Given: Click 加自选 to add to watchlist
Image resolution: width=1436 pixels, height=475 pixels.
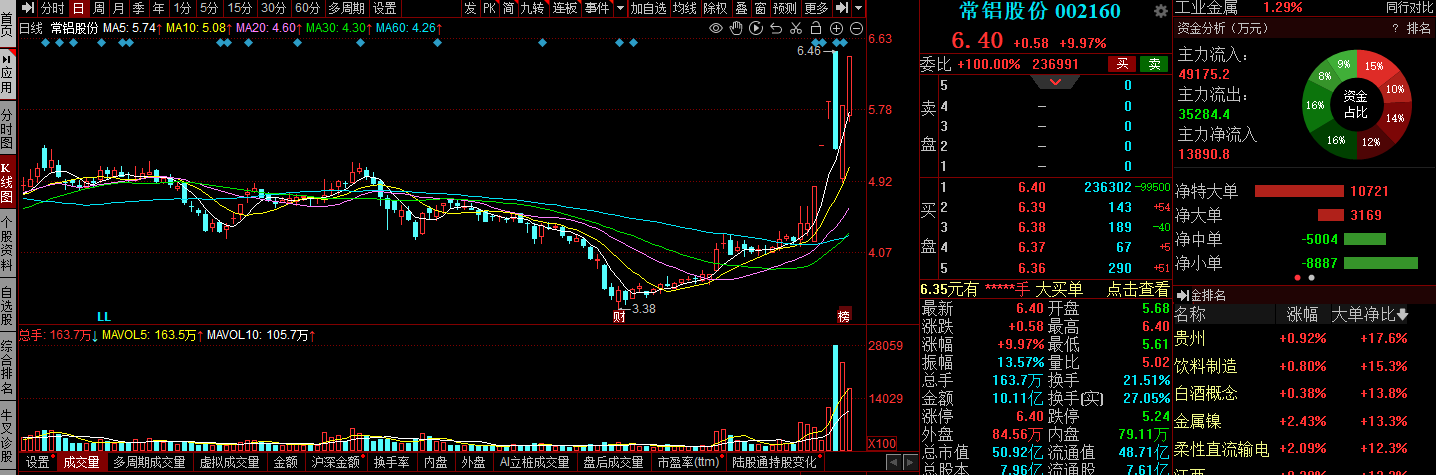Looking at the screenshot, I should (x=648, y=8).
